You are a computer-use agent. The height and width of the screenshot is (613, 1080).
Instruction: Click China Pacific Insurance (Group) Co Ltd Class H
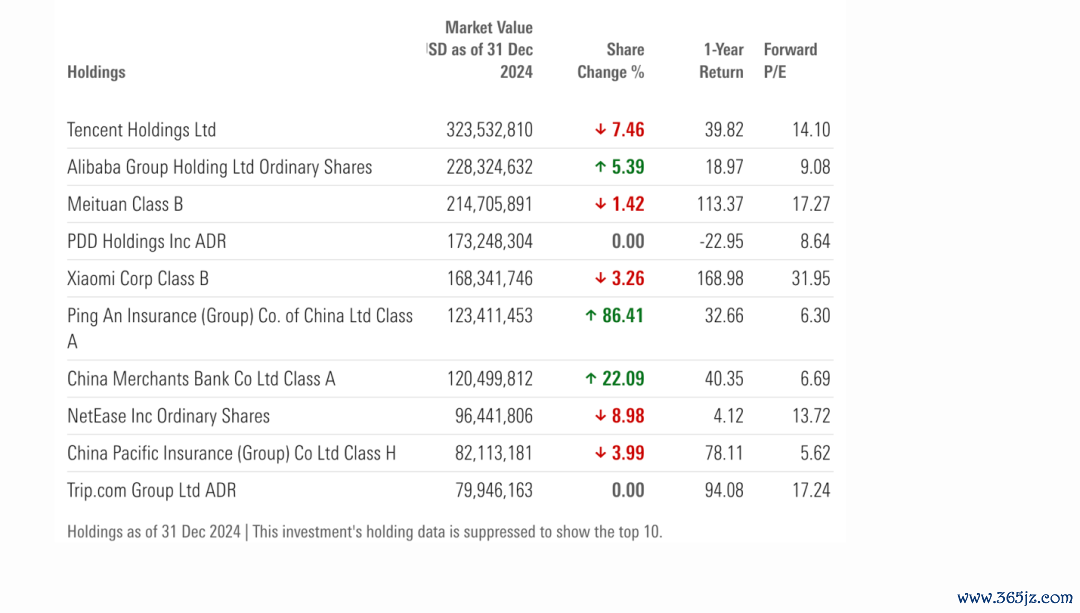[231, 453]
